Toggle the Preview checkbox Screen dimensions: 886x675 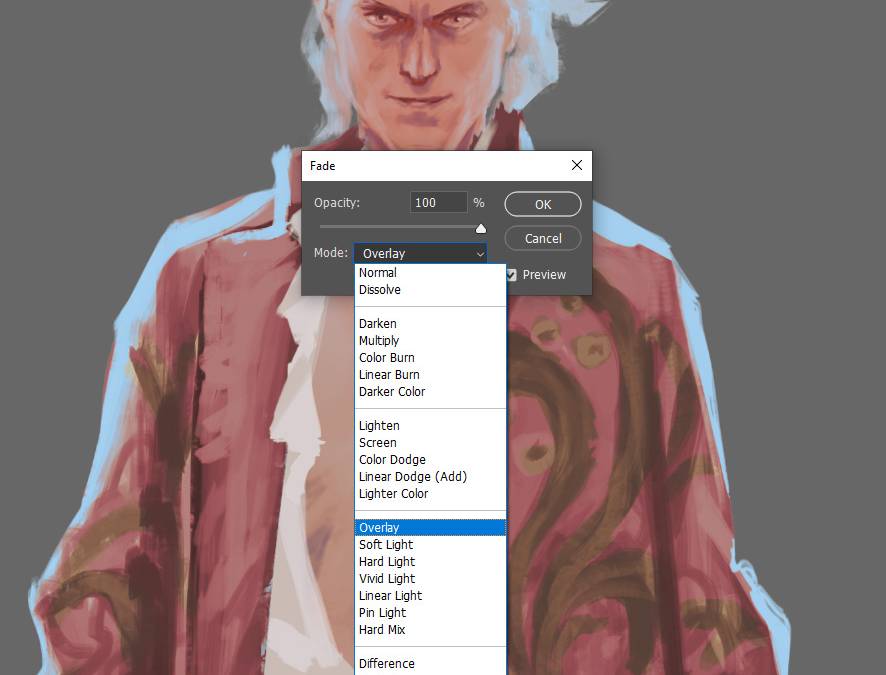511,275
